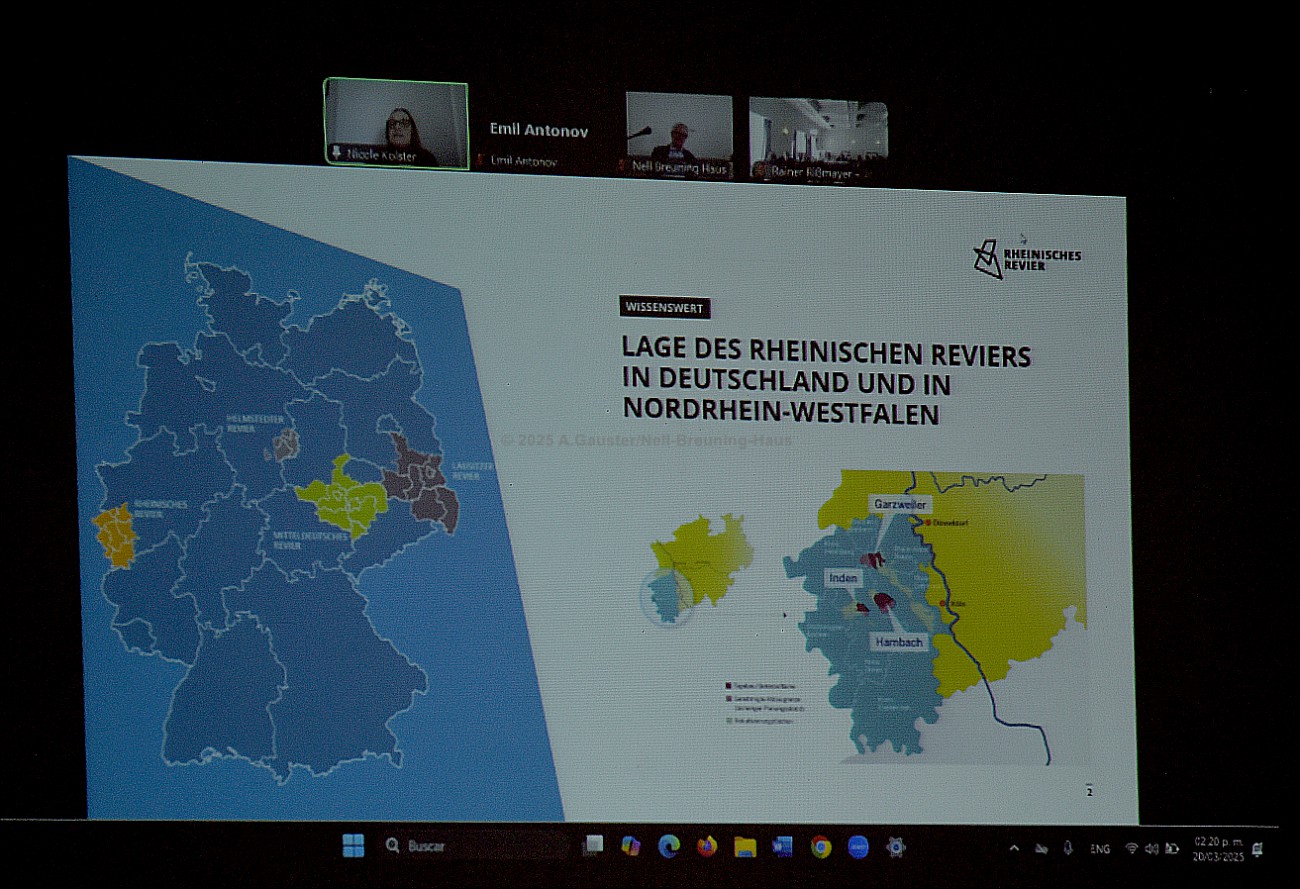
Task: Open Firefox from the taskbar
Action: click(x=706, y=846)
